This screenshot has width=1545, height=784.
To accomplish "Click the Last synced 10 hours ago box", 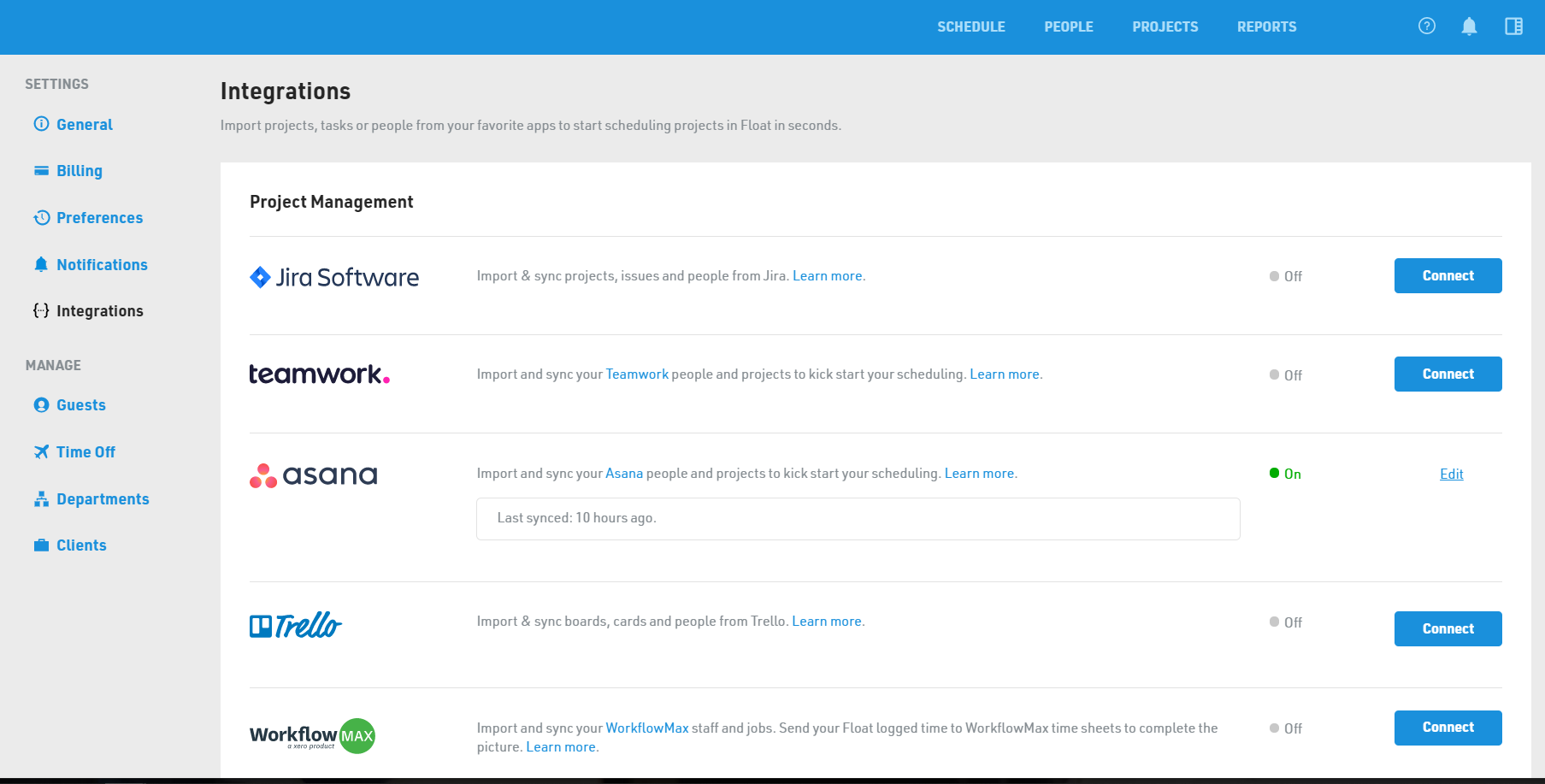I will pyautogui.click(x=858, y=519).
